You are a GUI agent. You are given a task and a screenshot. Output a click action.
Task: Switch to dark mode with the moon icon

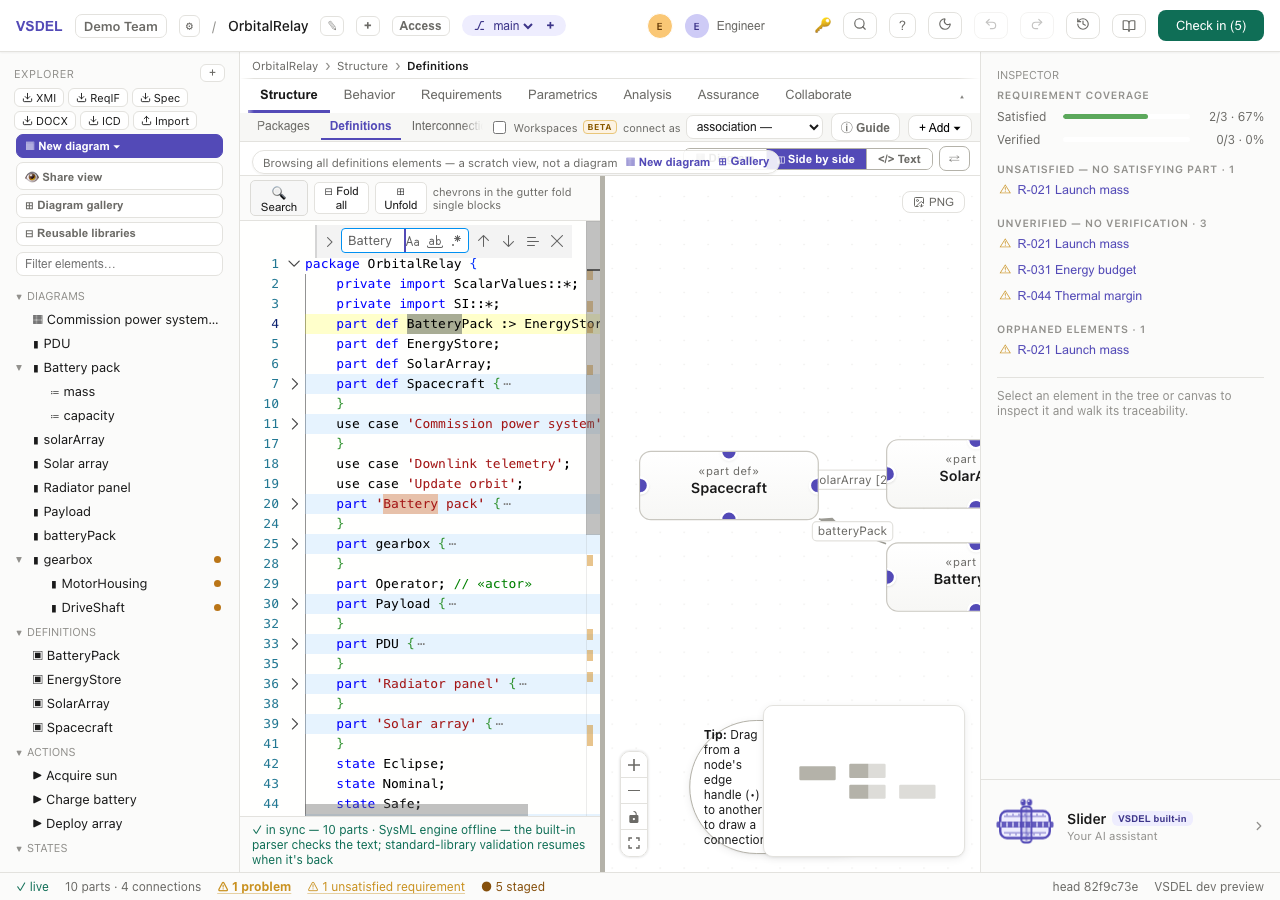945,26
